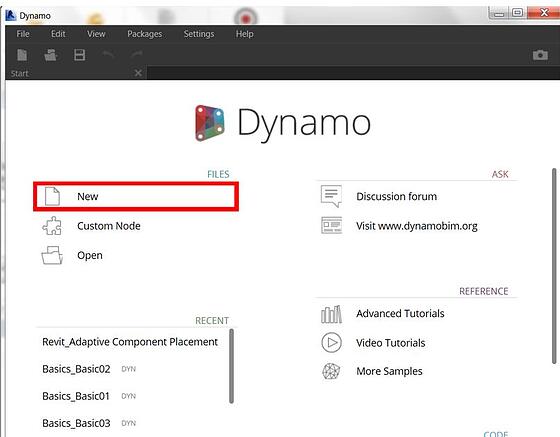Click the Redo arrow in toolbar

point(136,55)
